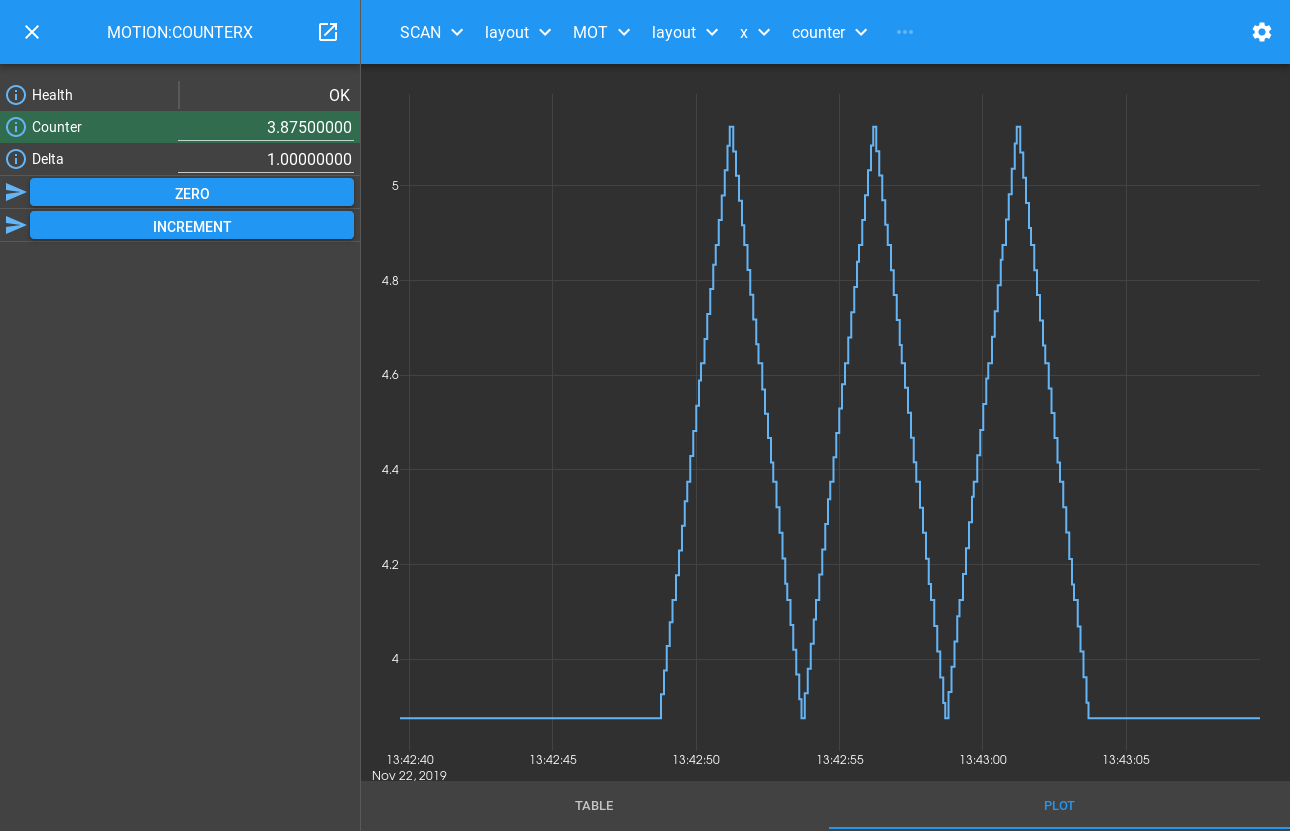Expand the SCAN dropdown
Viewport: 1290px width, 831px height.
point(431,32)
